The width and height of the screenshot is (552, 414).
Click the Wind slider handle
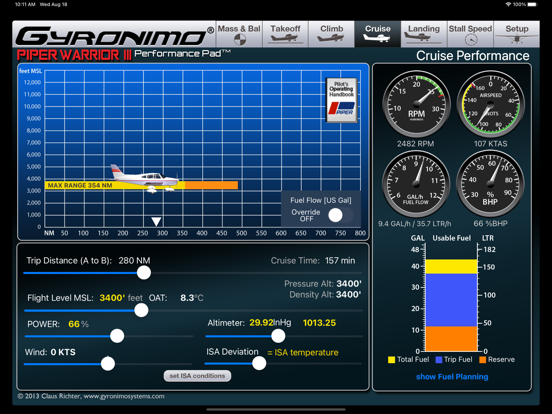[x=108, y=363]
